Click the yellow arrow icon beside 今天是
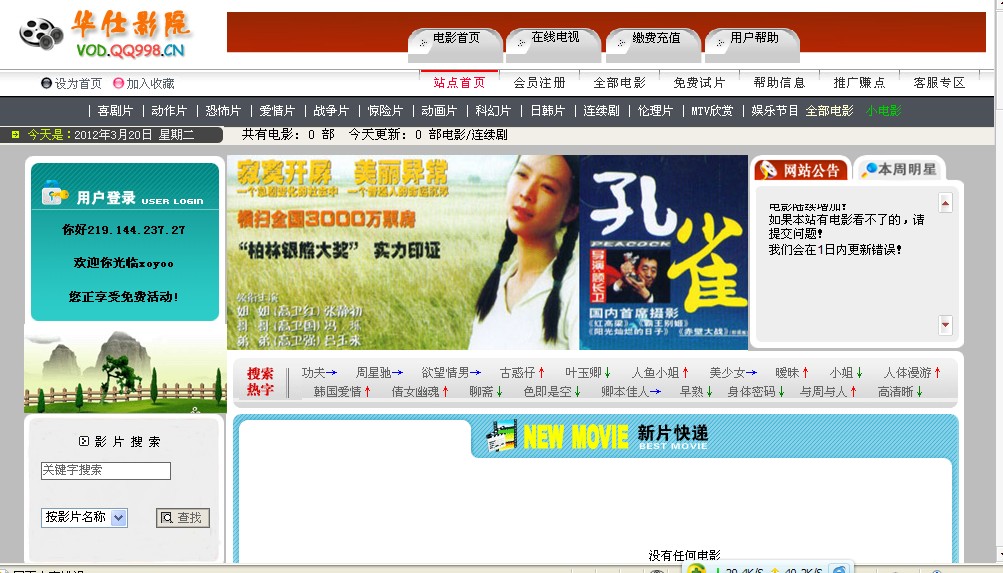Screen dimensions: 1003x573 pos(15,134)
